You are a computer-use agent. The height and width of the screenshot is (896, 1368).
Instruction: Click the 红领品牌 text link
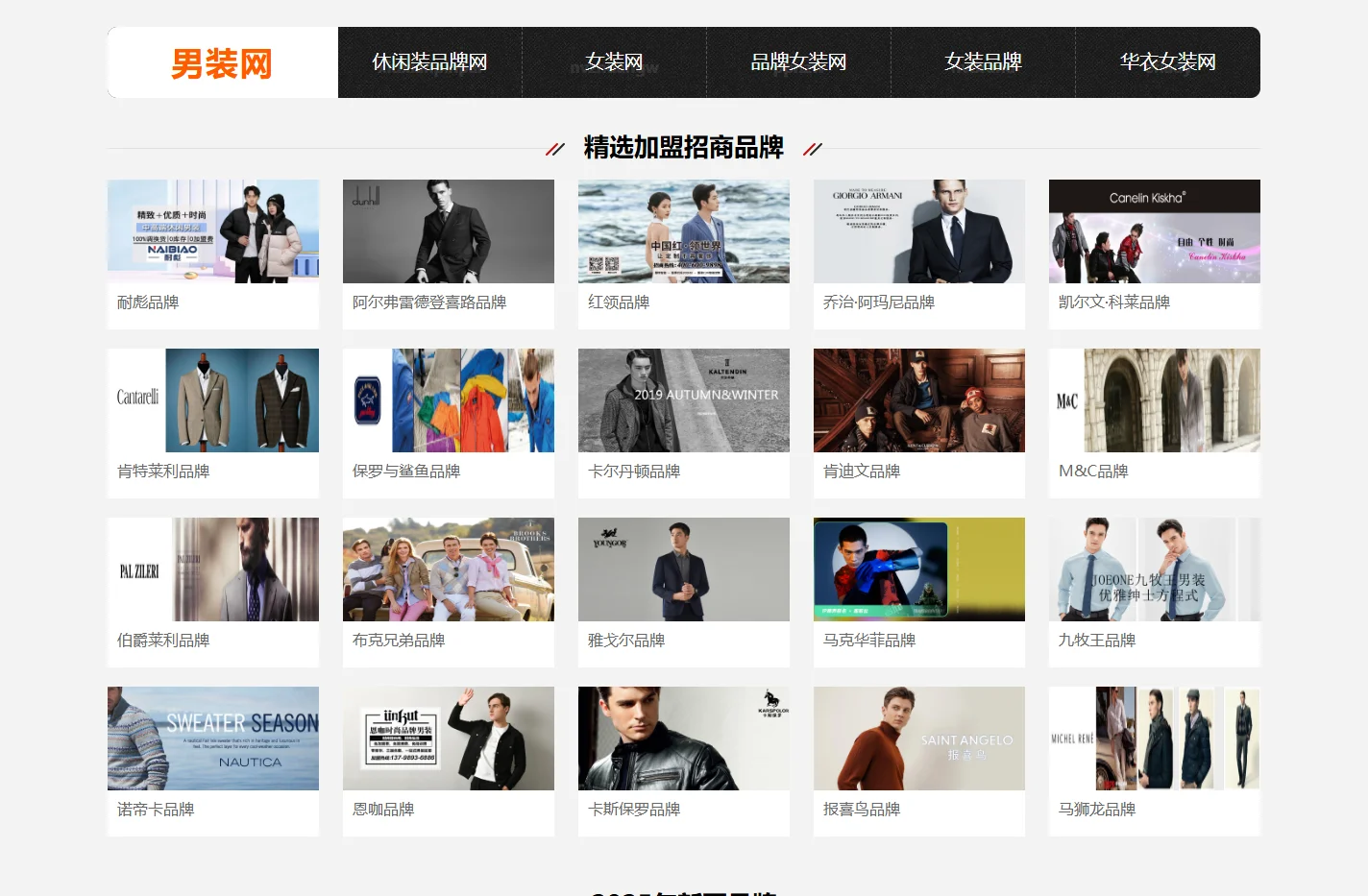coord(619,303)
